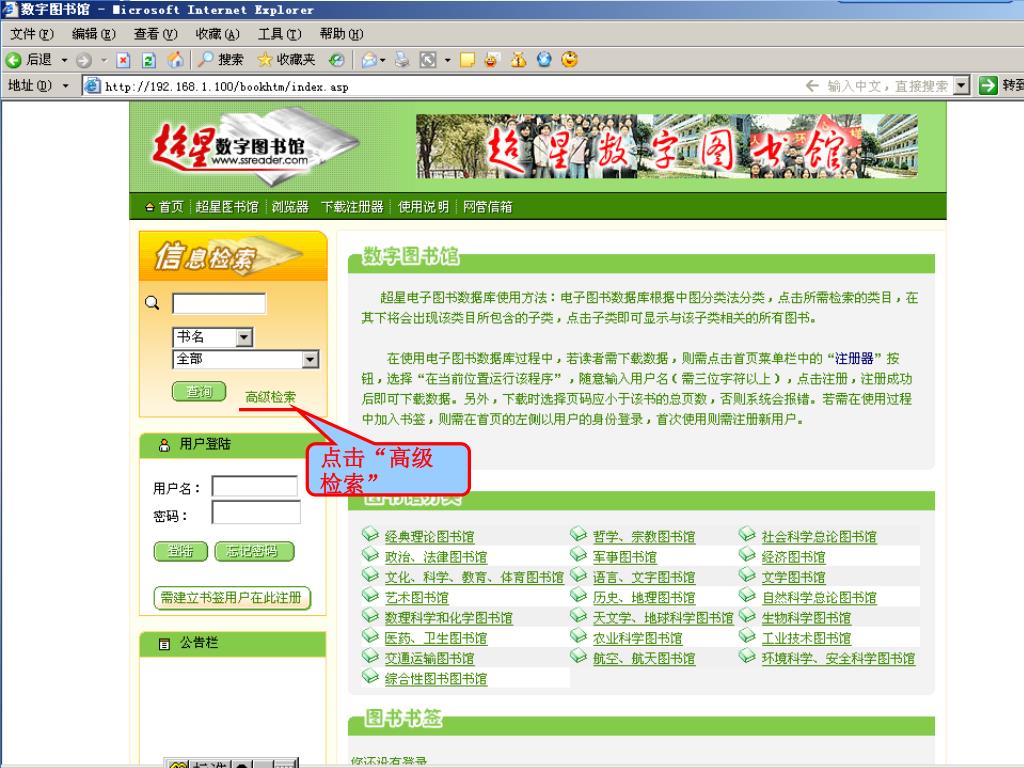Open the address bar dropdown arrow
Image resolution: width=1024 pixels, height=768 pixels.
pos(961,86)
